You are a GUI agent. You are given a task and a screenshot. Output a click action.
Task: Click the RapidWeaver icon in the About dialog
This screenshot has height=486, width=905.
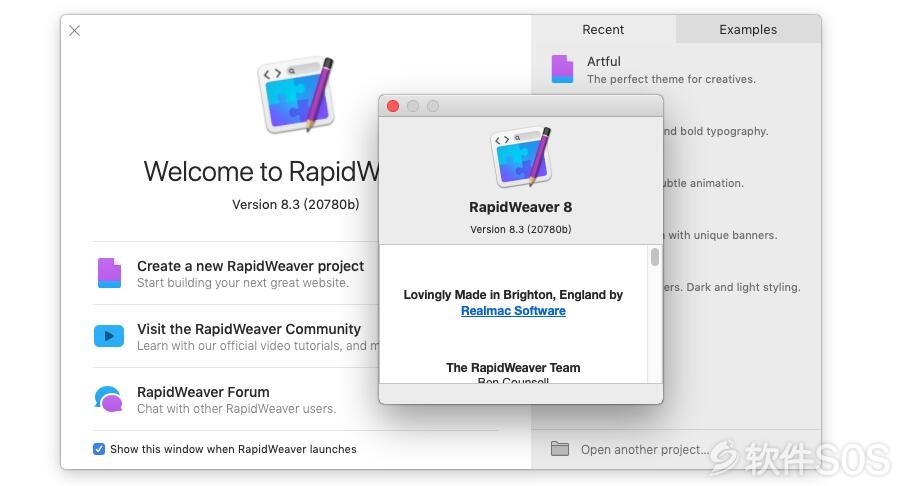click(521, 156)
